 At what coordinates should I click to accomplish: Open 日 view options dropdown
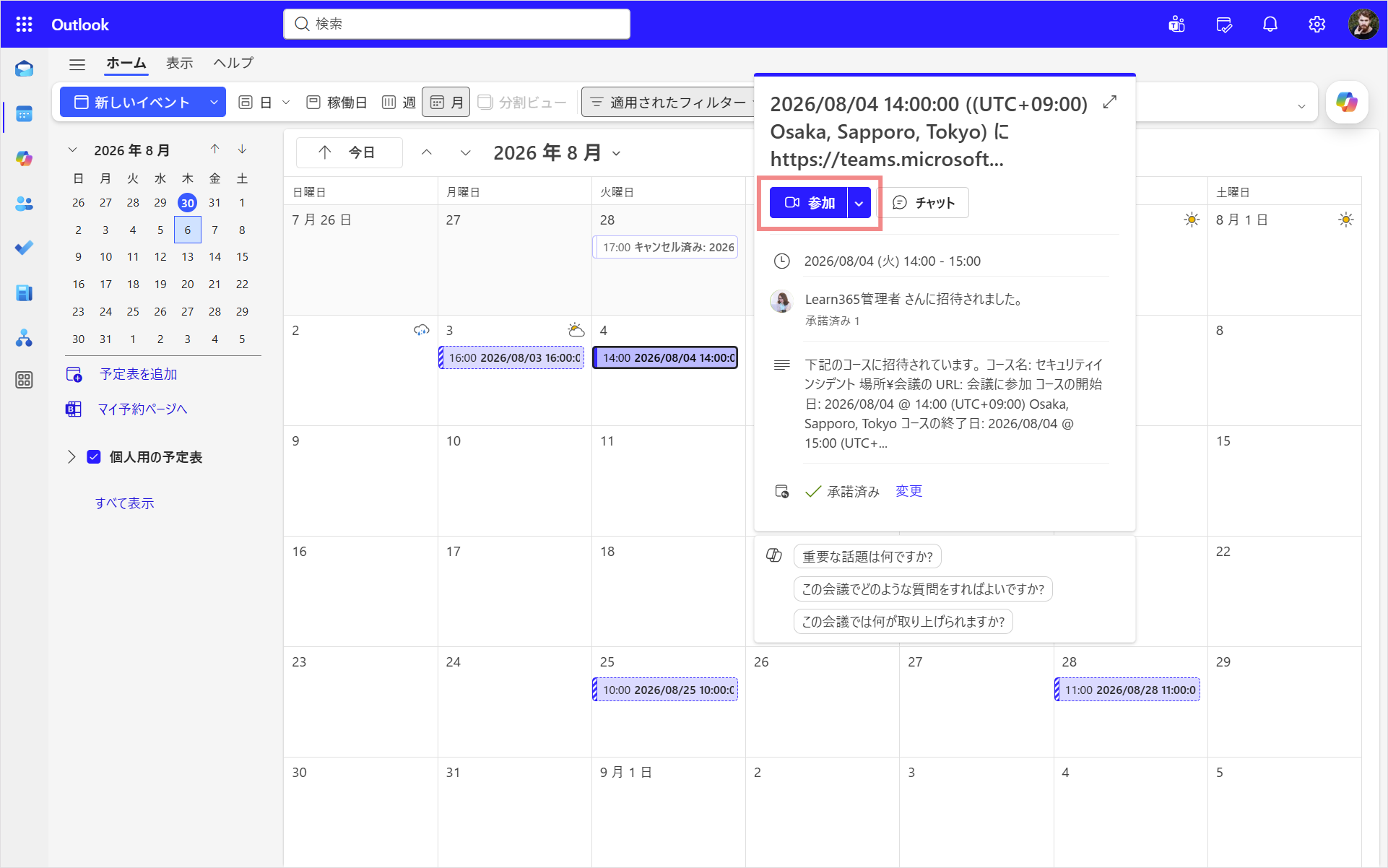point(286,103)
